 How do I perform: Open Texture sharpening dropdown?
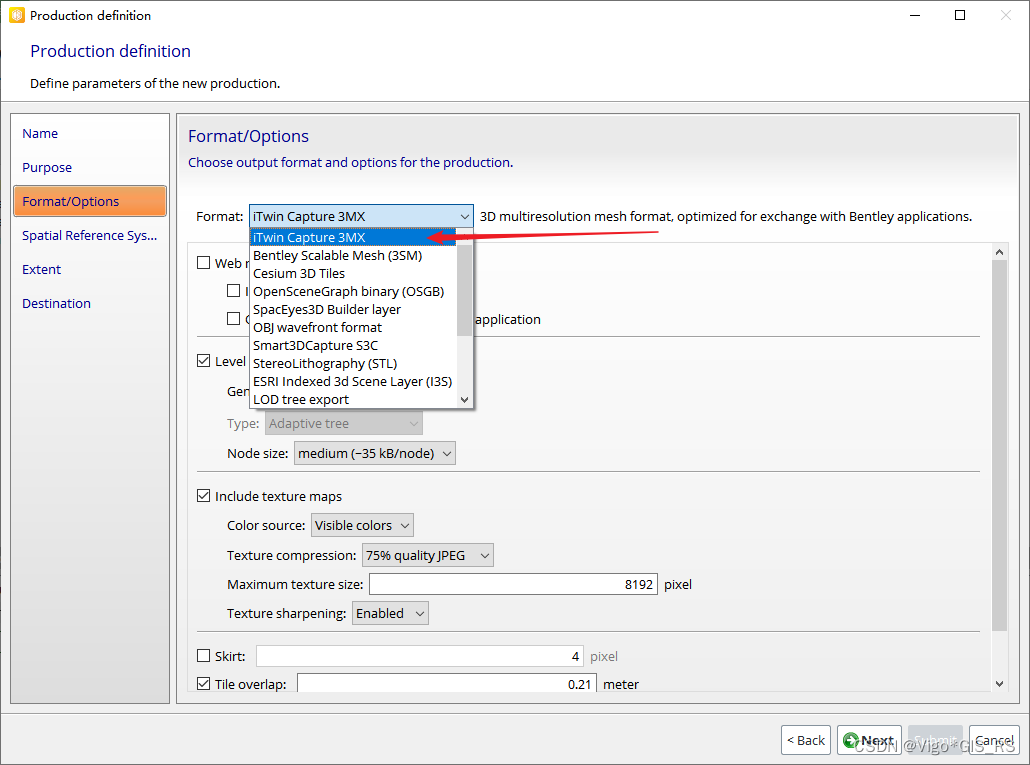[390, 613]
